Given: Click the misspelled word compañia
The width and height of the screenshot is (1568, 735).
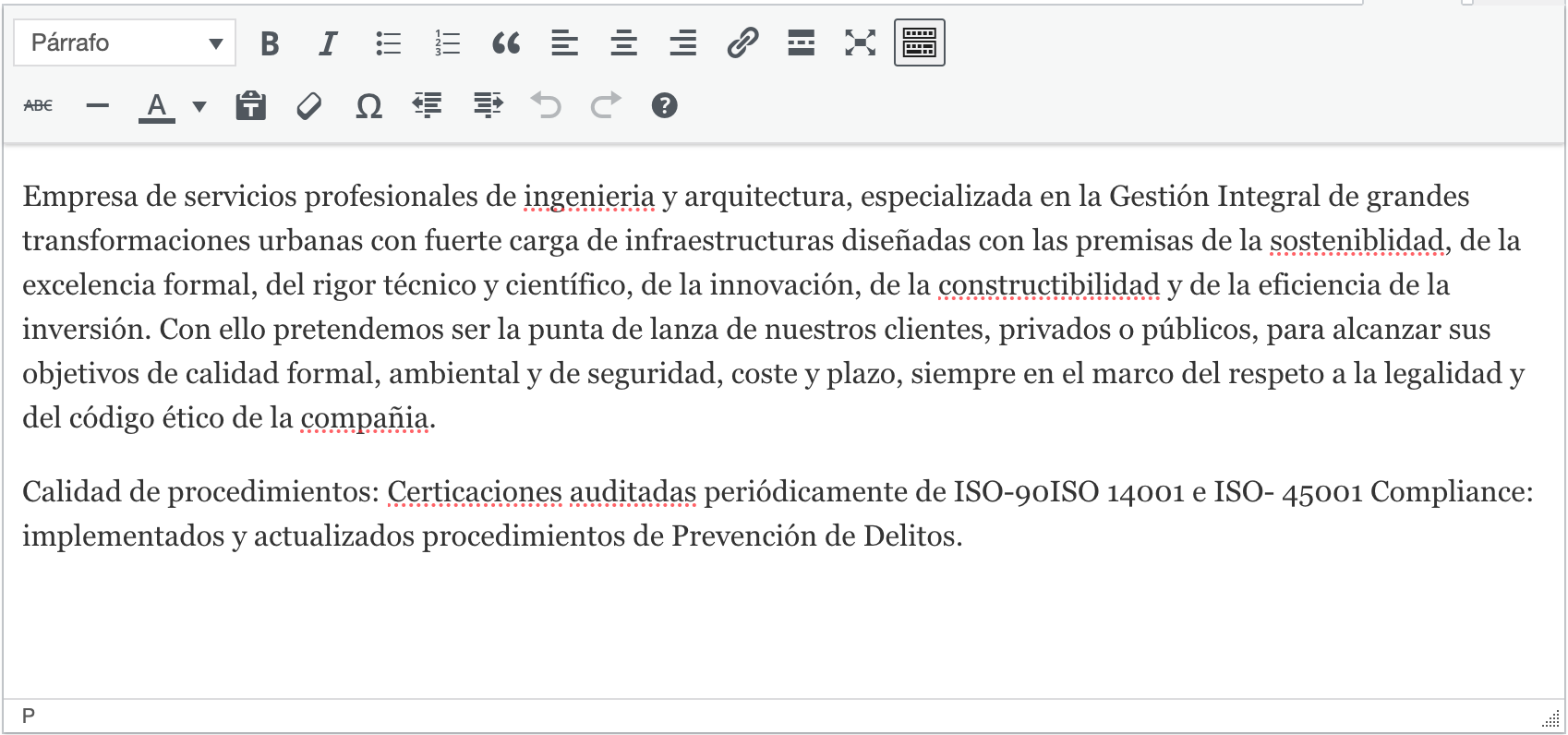Looking at the screenshot, I should (365, 418).
